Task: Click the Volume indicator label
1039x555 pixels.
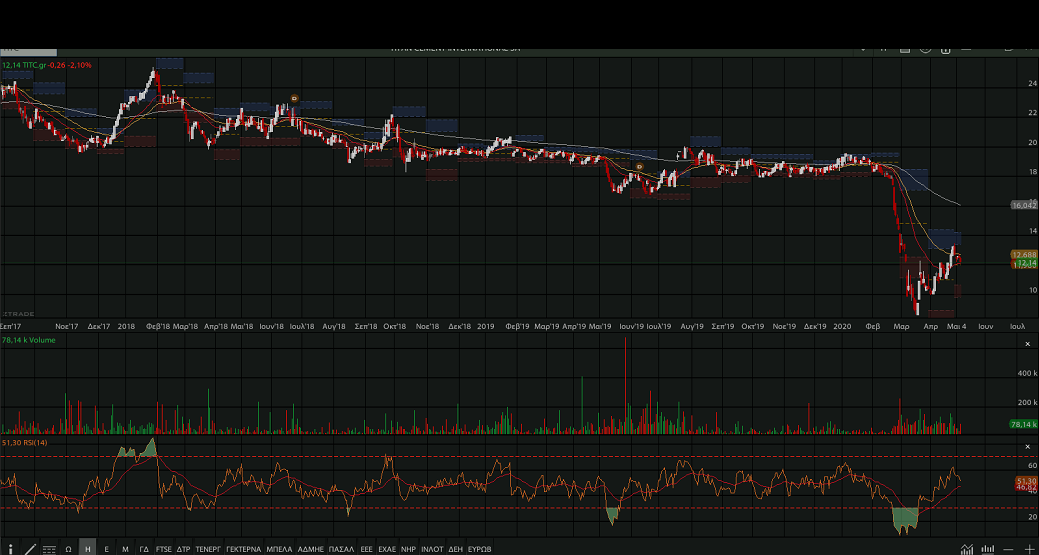Action: pyautogui.click(x=28, y=340)
